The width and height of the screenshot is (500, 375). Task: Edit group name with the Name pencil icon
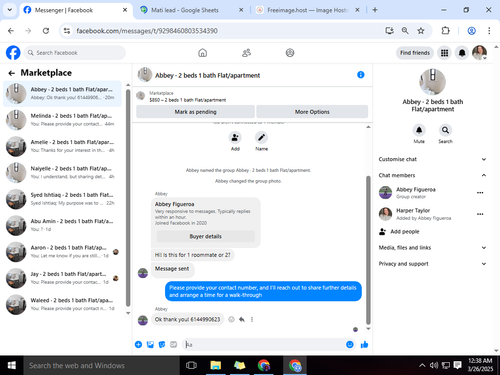(261, 137)
